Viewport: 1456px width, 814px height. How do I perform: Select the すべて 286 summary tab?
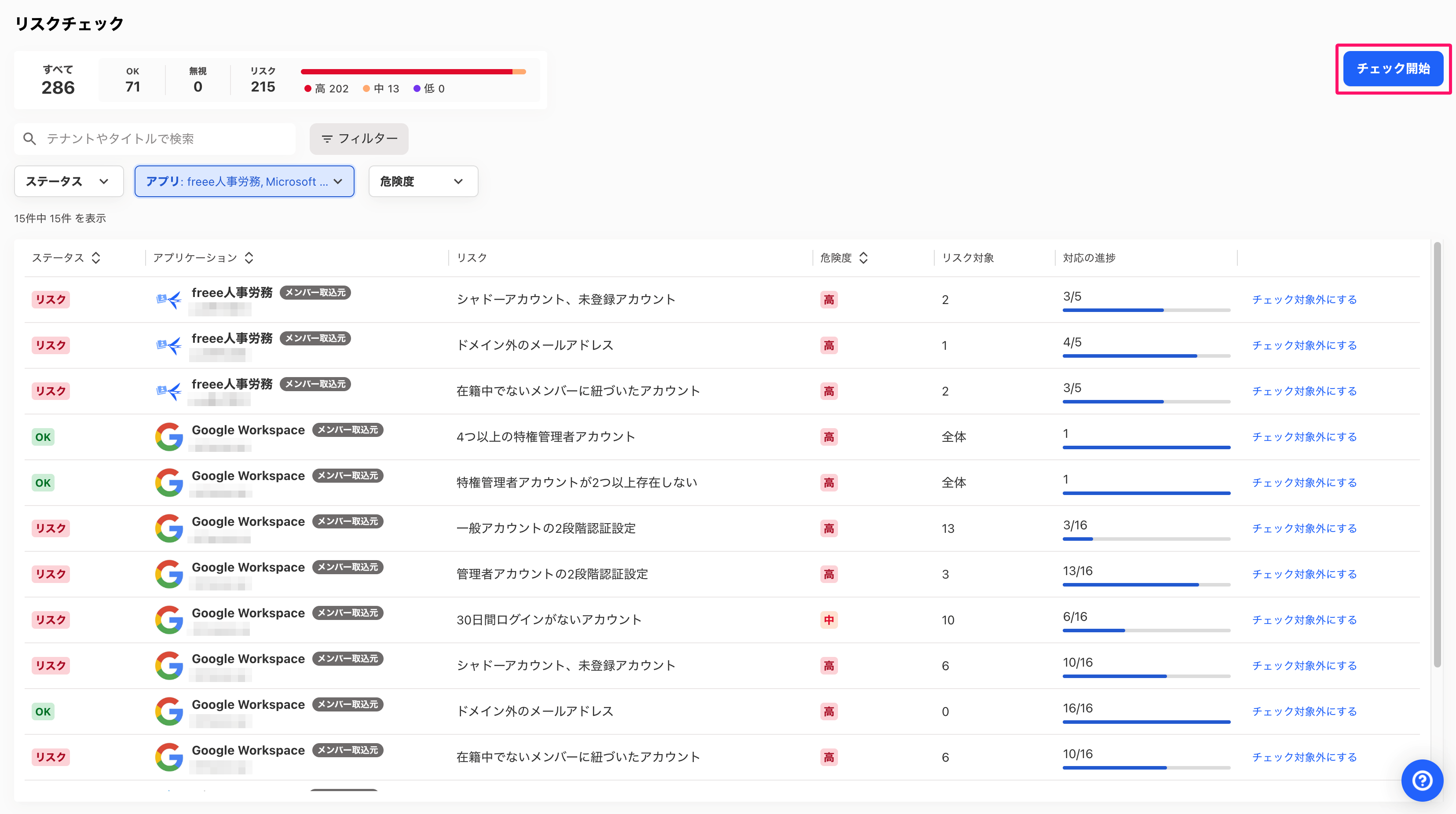tap(58, 80)
